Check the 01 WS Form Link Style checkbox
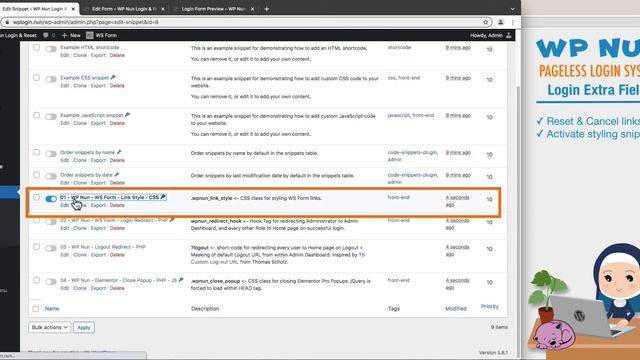The image size is (640, 360). click(x=36, y=198)
